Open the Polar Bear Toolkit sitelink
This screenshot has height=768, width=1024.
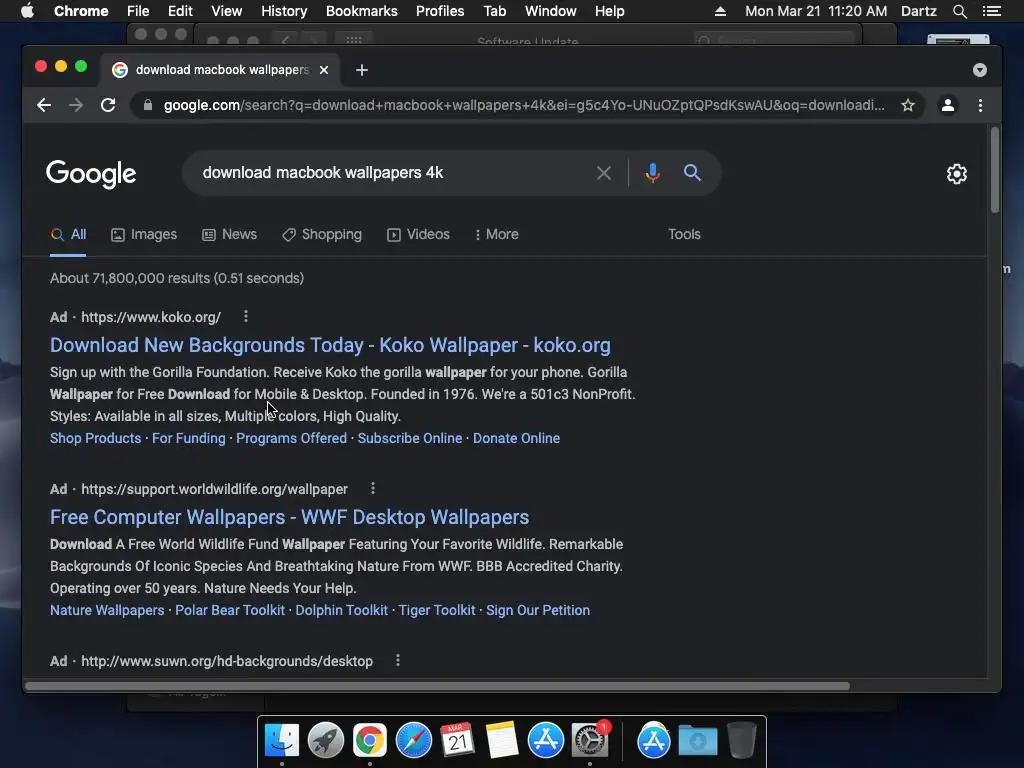pyautogui.click(x=230, y=610)
